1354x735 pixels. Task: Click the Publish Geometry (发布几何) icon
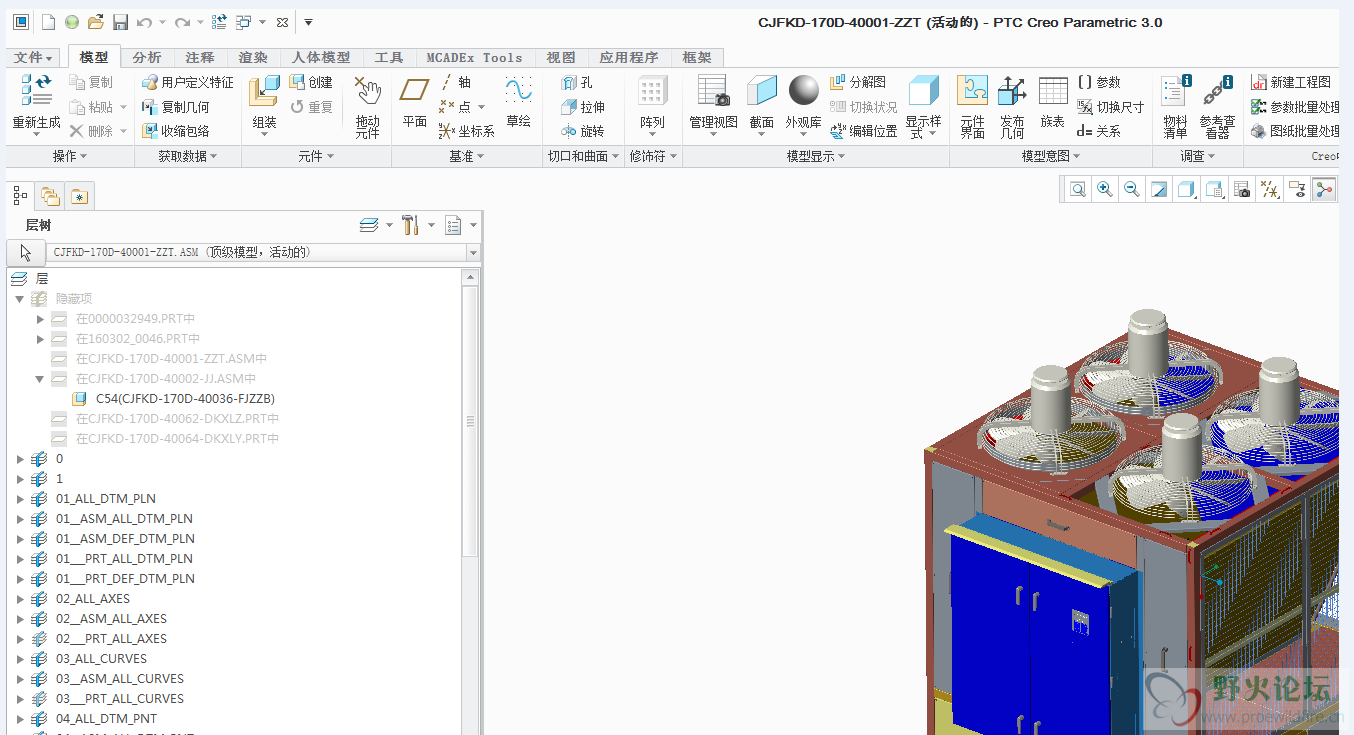point(1012,91)
